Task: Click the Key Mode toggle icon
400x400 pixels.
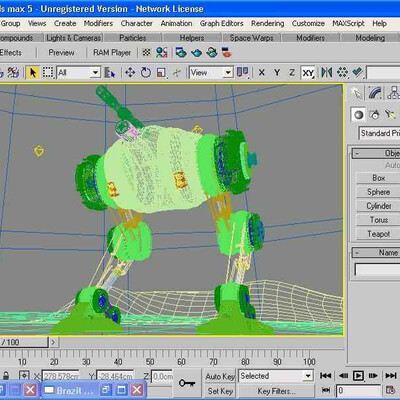Action: tap(326, 390)
